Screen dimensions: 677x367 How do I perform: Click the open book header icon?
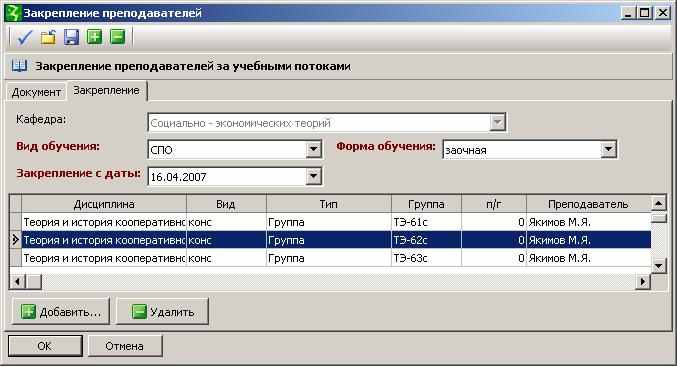(19, 66)
